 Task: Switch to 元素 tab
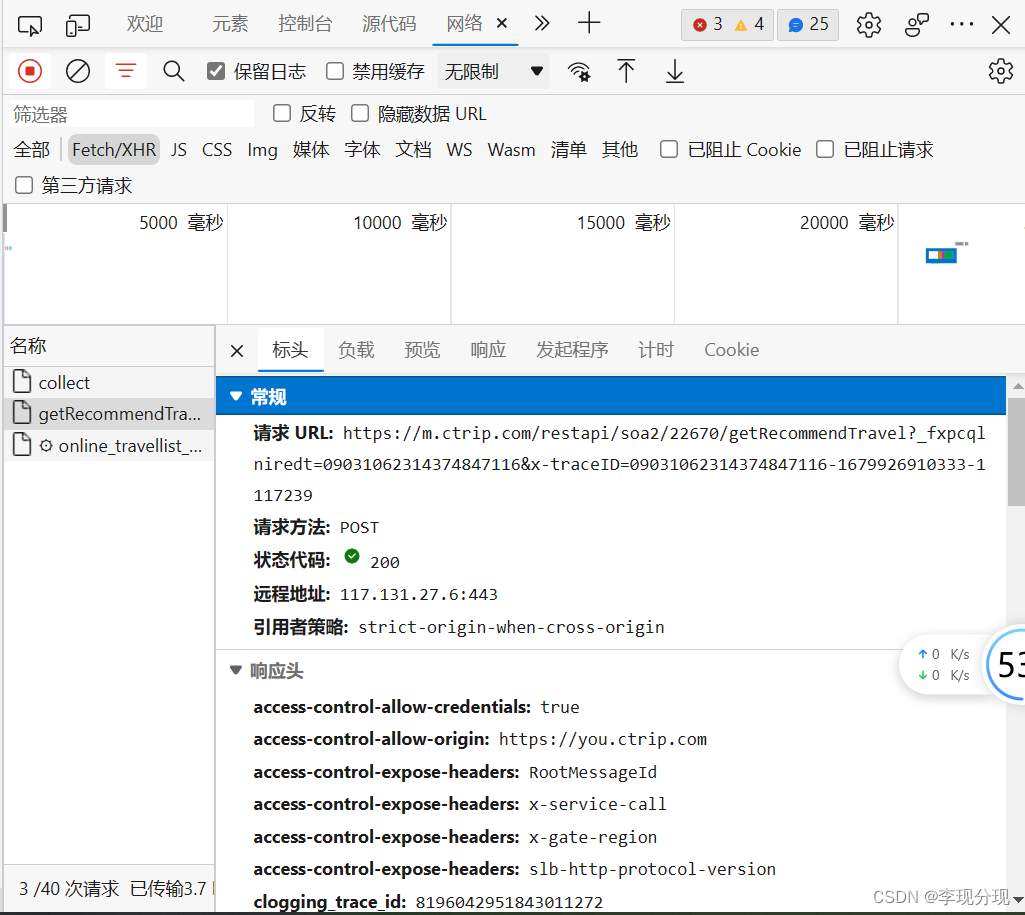click(230, 24)
